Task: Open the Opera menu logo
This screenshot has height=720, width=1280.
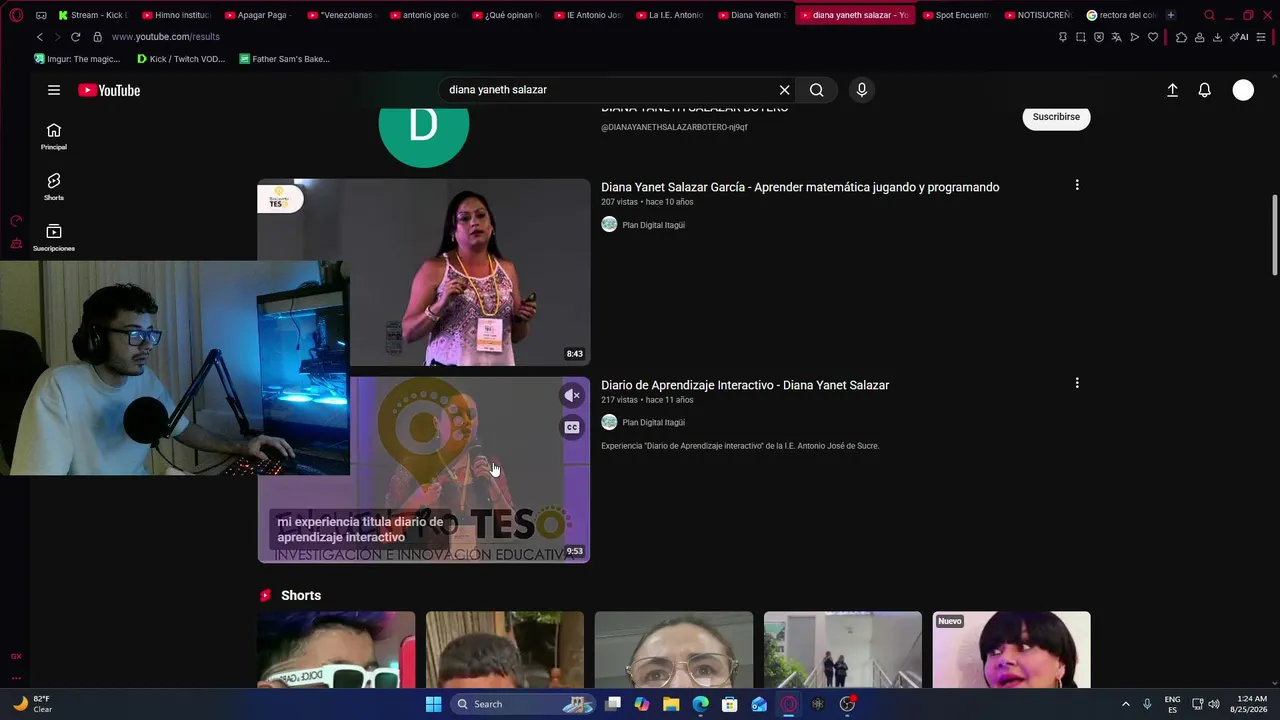Action: pyautogui.click(x=16, y=15)
